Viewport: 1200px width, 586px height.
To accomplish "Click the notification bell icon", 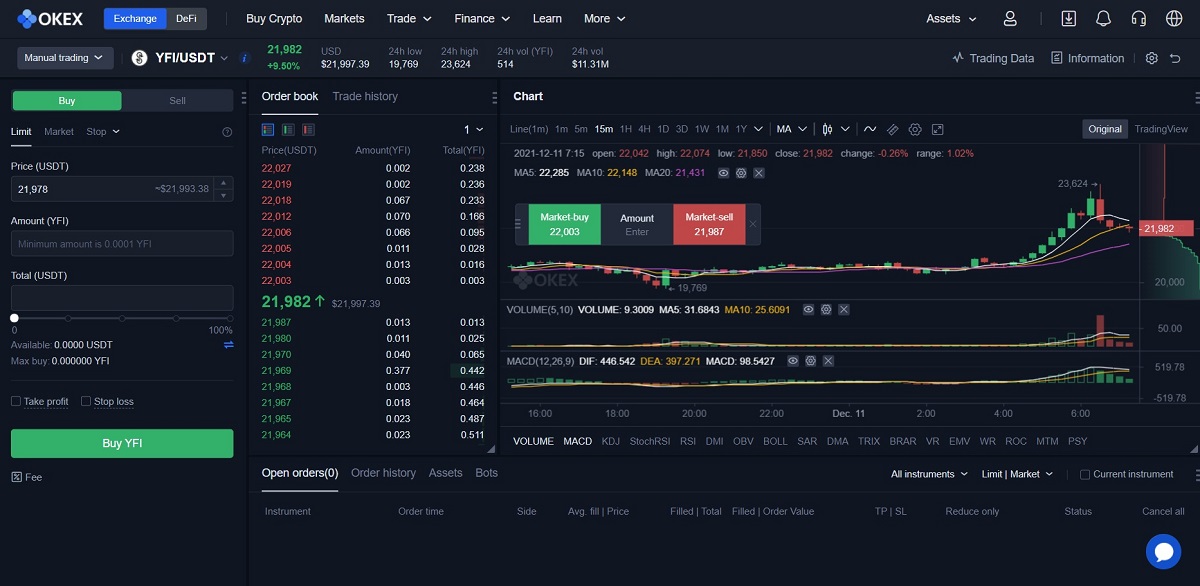I will point(1103,19).
